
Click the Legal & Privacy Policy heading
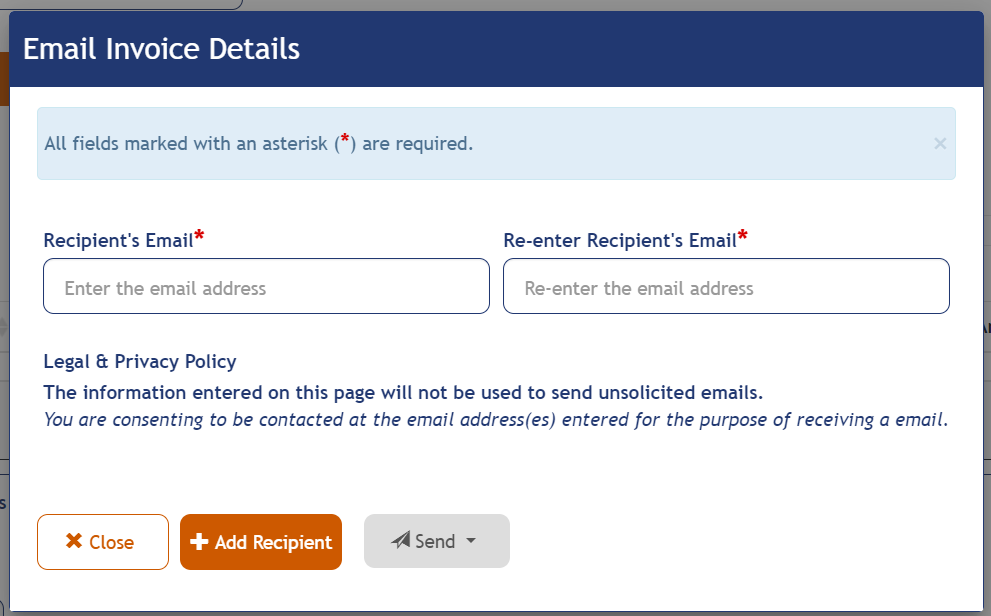pos(139,361)
